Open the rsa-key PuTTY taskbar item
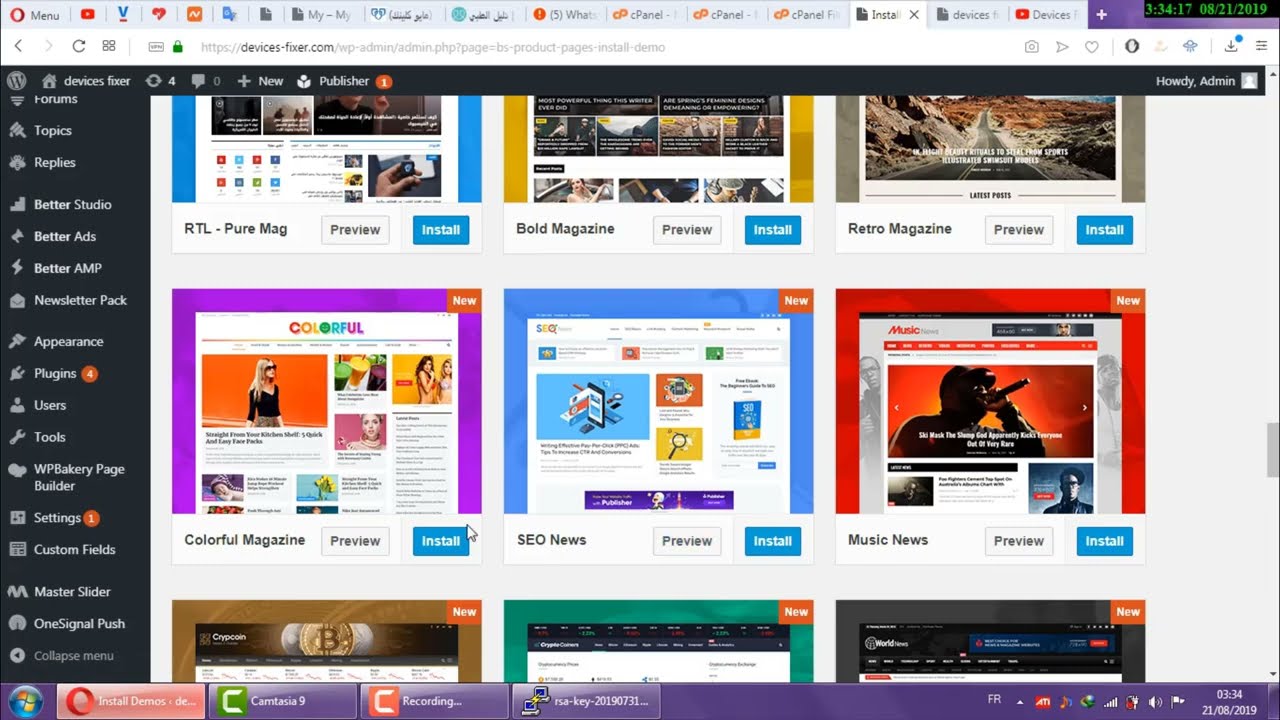Screen dimensions: 1280x720 pyautogui.click(x=586, y=701)
